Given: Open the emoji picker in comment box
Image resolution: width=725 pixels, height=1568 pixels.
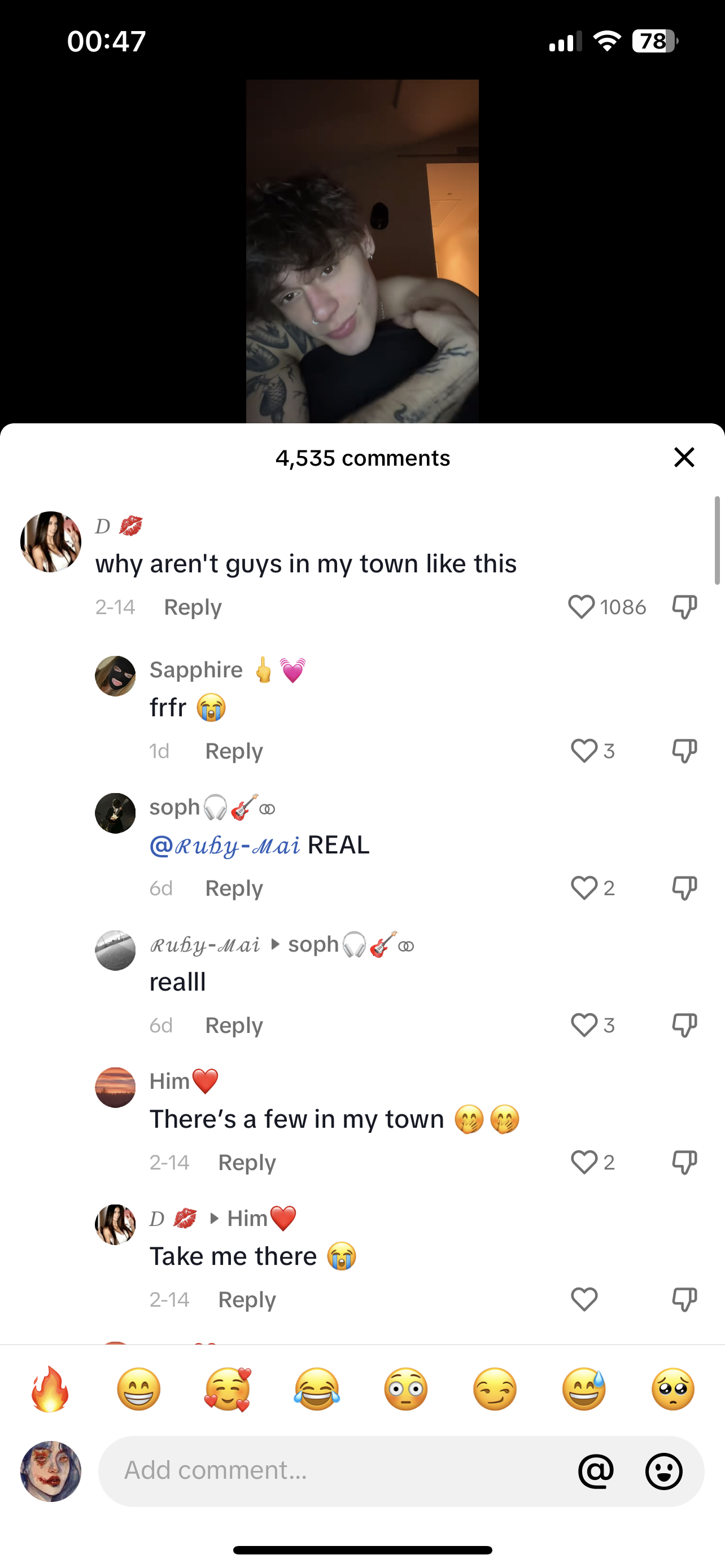Looking at the screenshot, I should pos(663,1471).
